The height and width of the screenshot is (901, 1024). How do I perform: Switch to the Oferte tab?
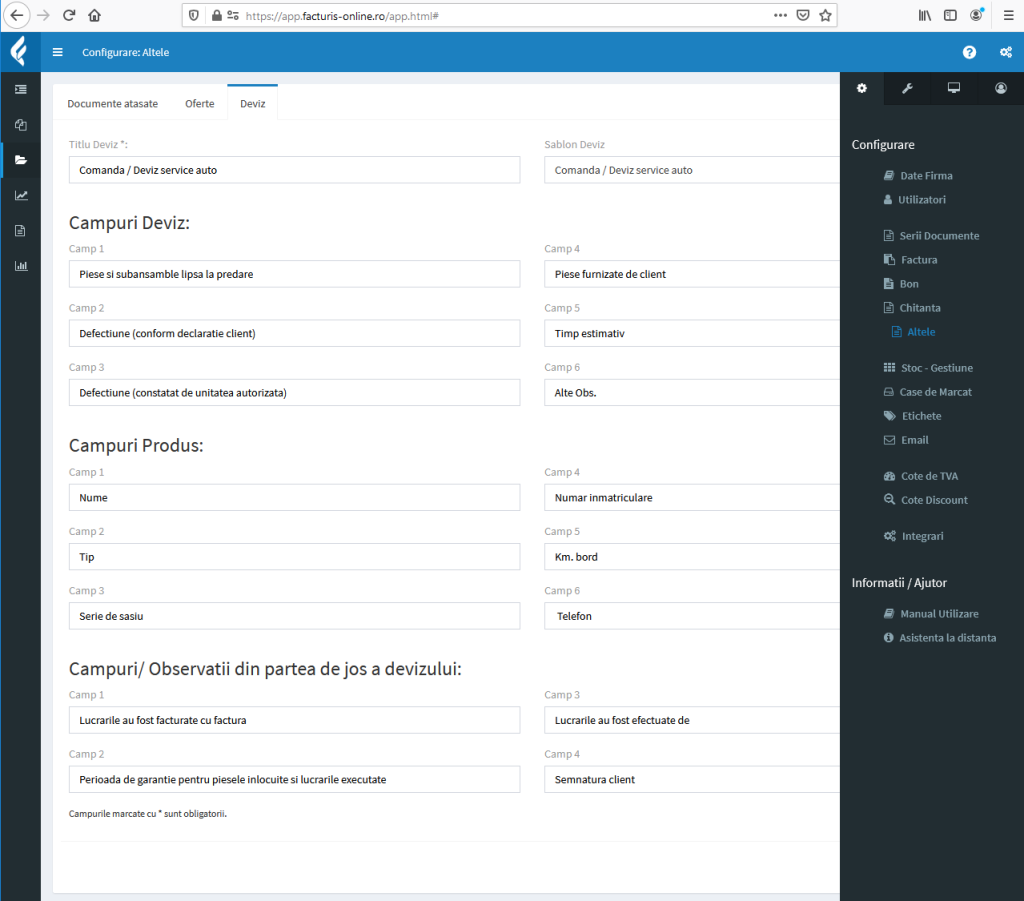click(199, 103)
